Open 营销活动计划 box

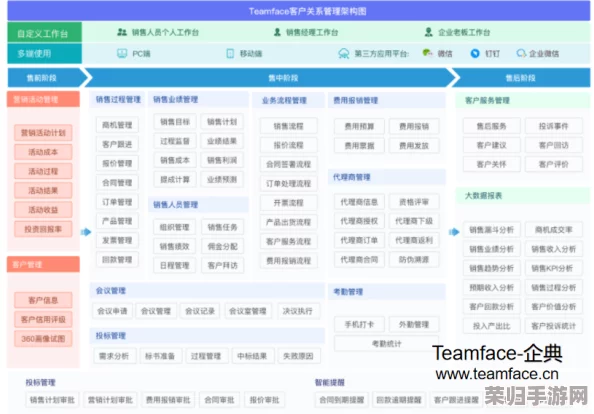[x=43, y=133]
